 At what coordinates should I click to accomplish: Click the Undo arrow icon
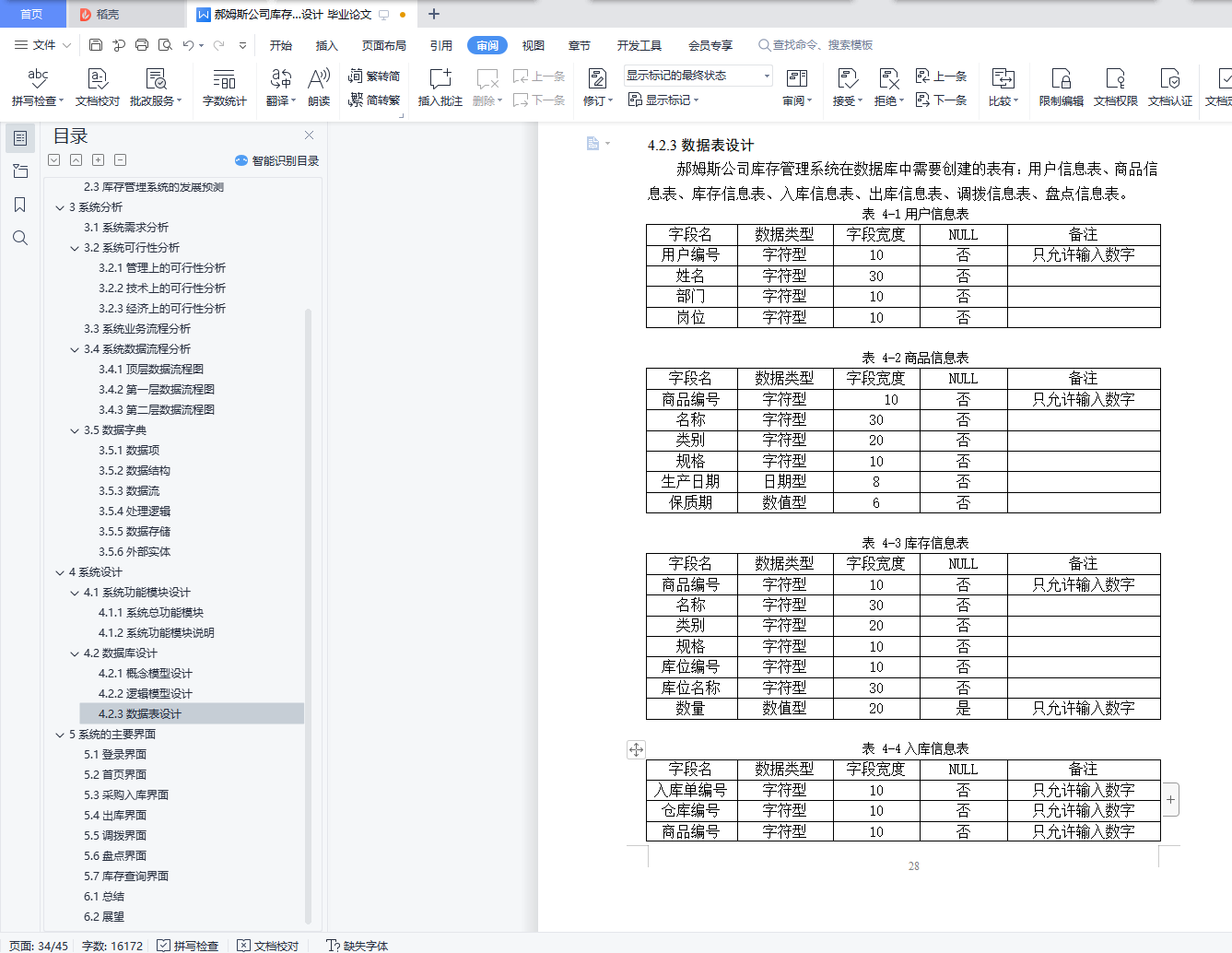tap(188, 44)
